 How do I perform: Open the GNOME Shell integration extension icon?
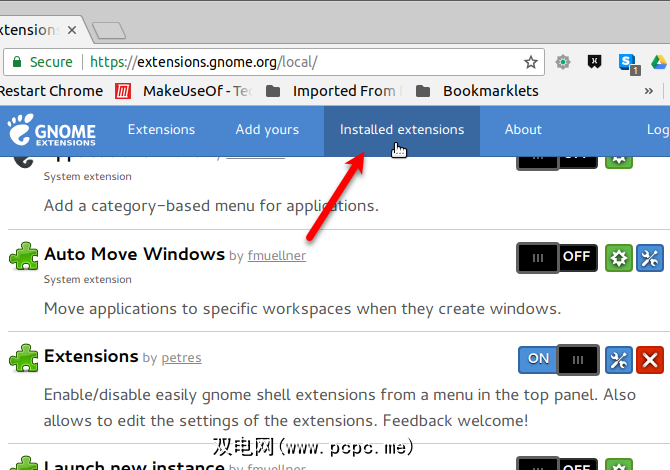(563, 62)
